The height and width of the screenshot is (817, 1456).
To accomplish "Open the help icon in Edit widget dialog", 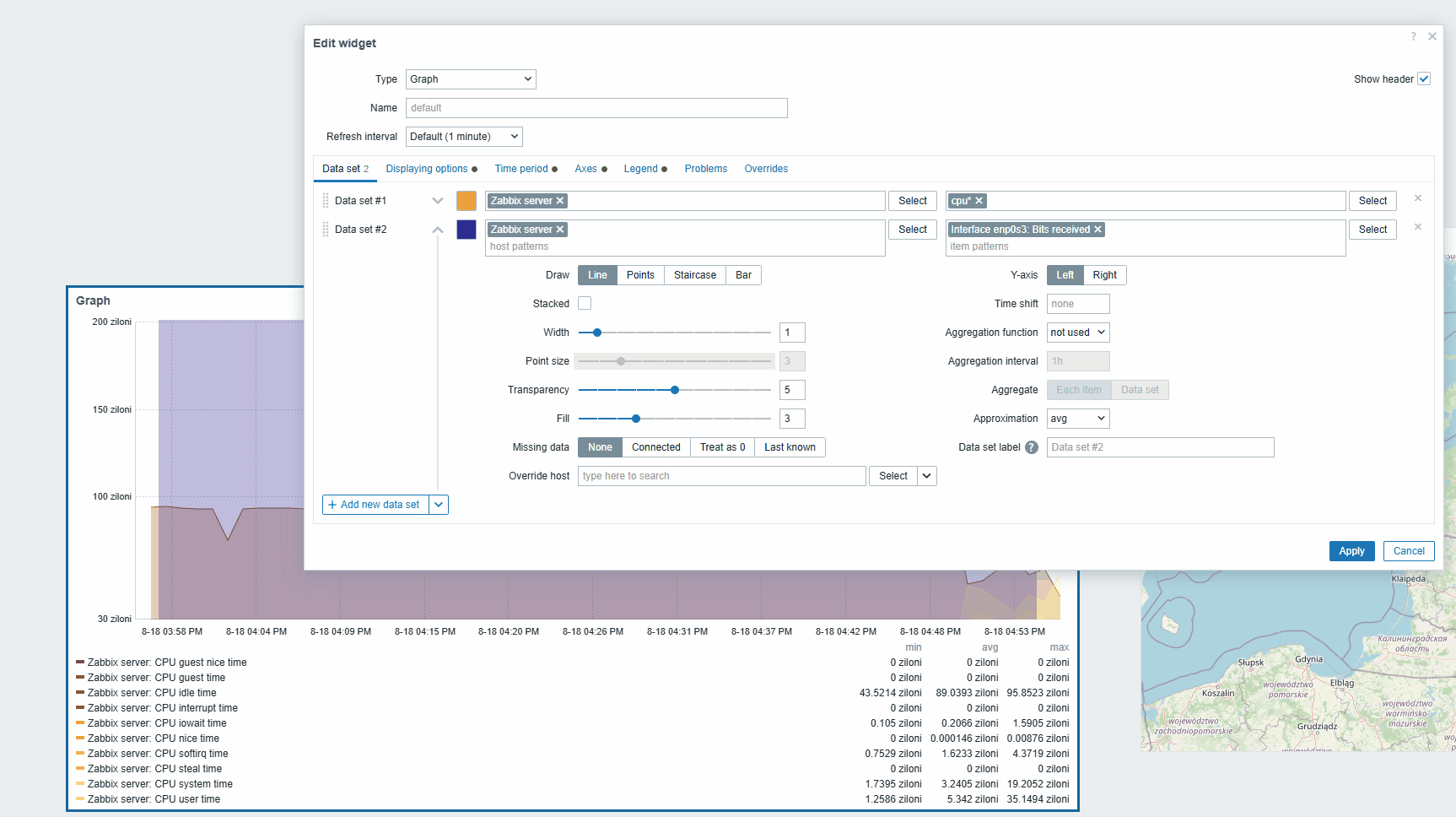I will (1413, 36).
